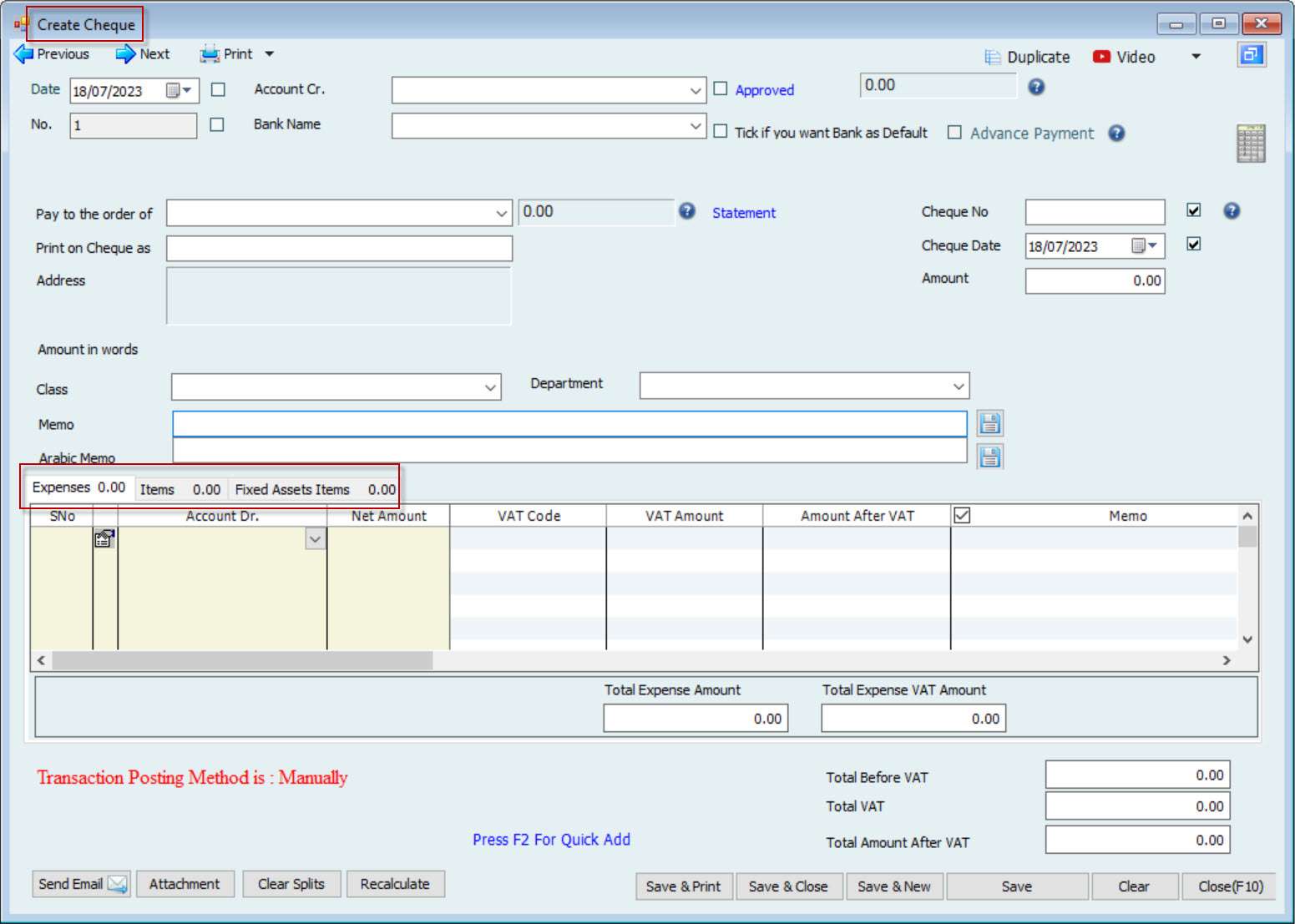Switch to the Items tab
1295x924 pixels.
pos(179,490)
